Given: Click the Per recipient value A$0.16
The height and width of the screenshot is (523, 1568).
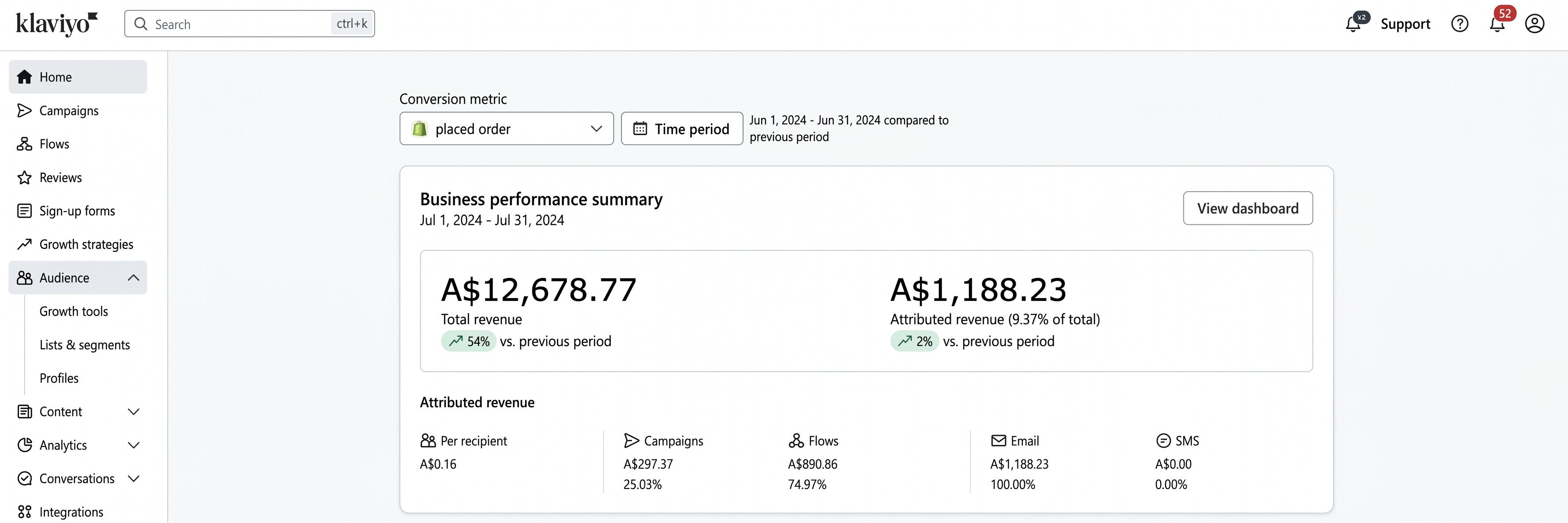Looking at the screenshot, I should tap(437, 464).
